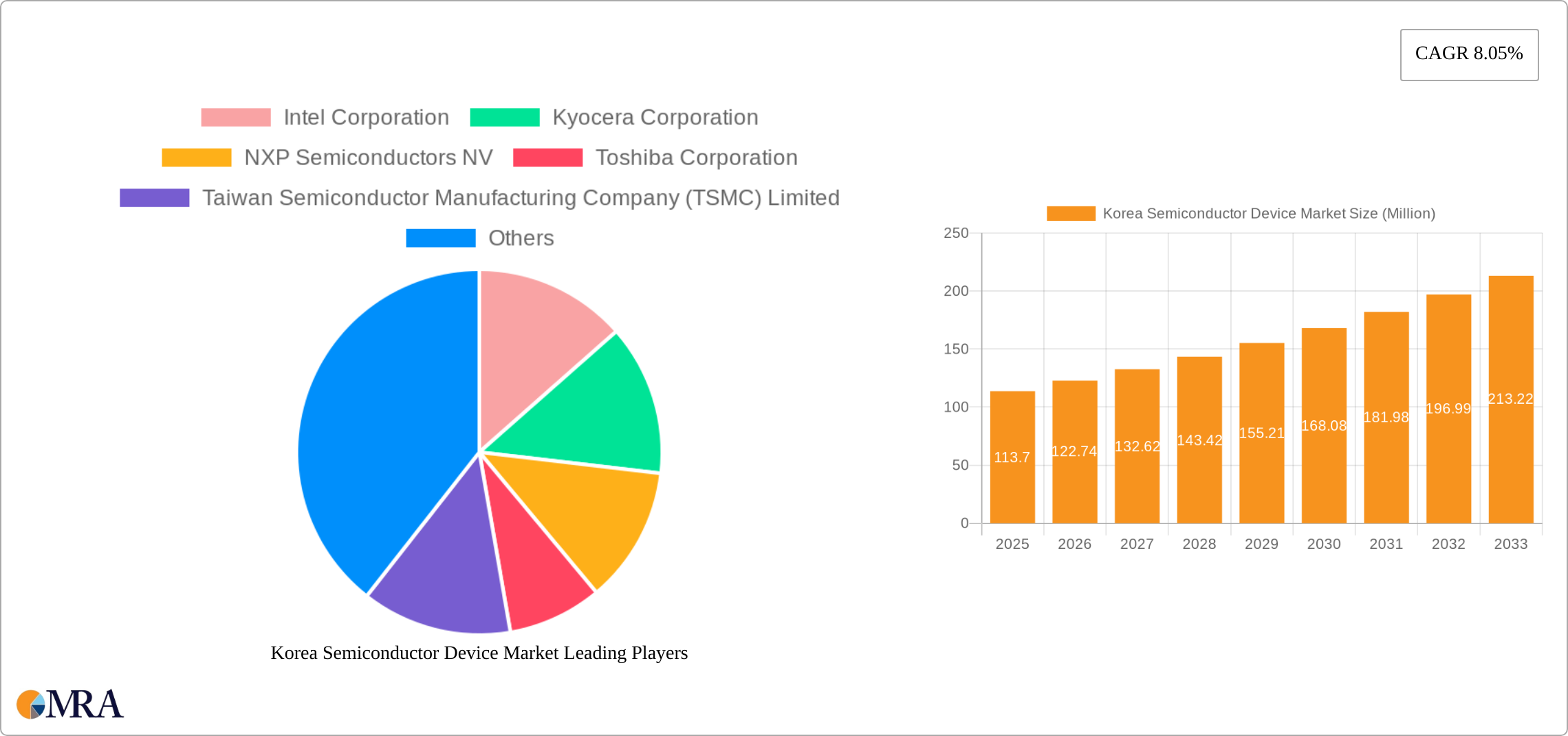Click the 200 y-axis tick label
This screenshot has width=1568, height=736.
(x=956, y=291)
